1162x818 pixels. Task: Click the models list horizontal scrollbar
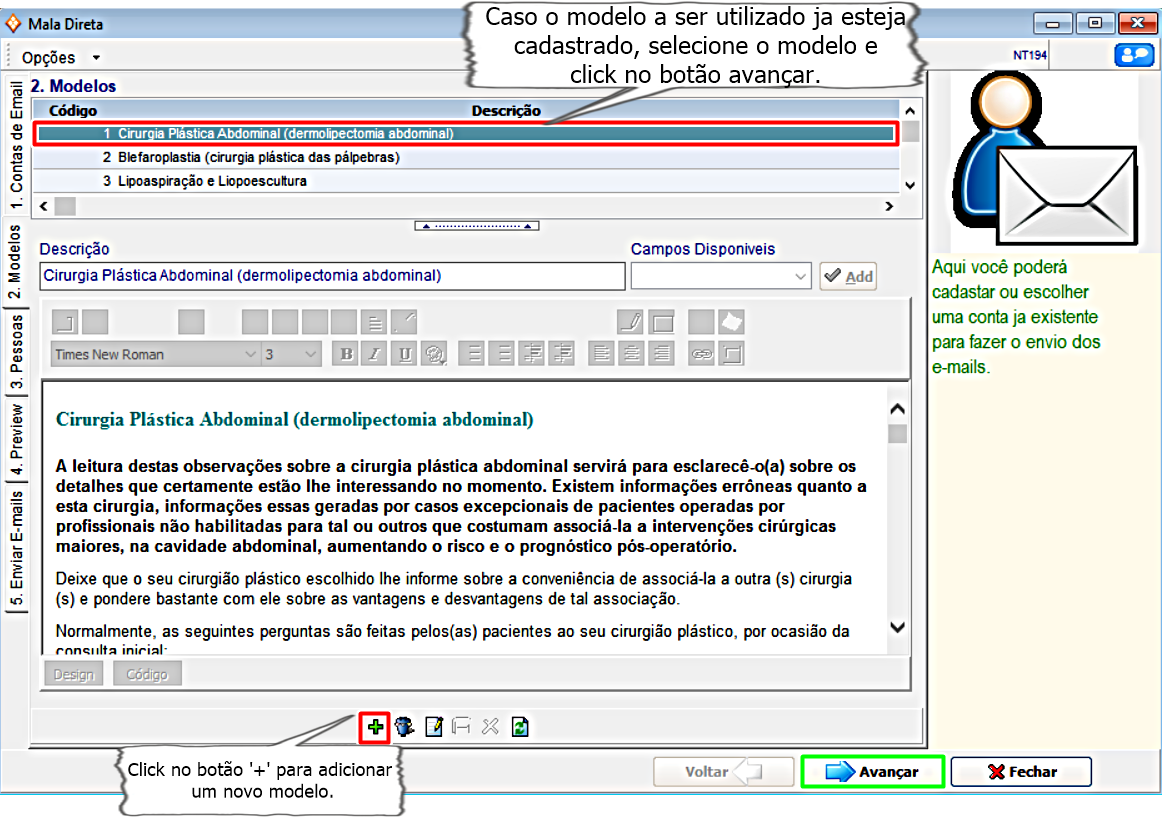470,206
